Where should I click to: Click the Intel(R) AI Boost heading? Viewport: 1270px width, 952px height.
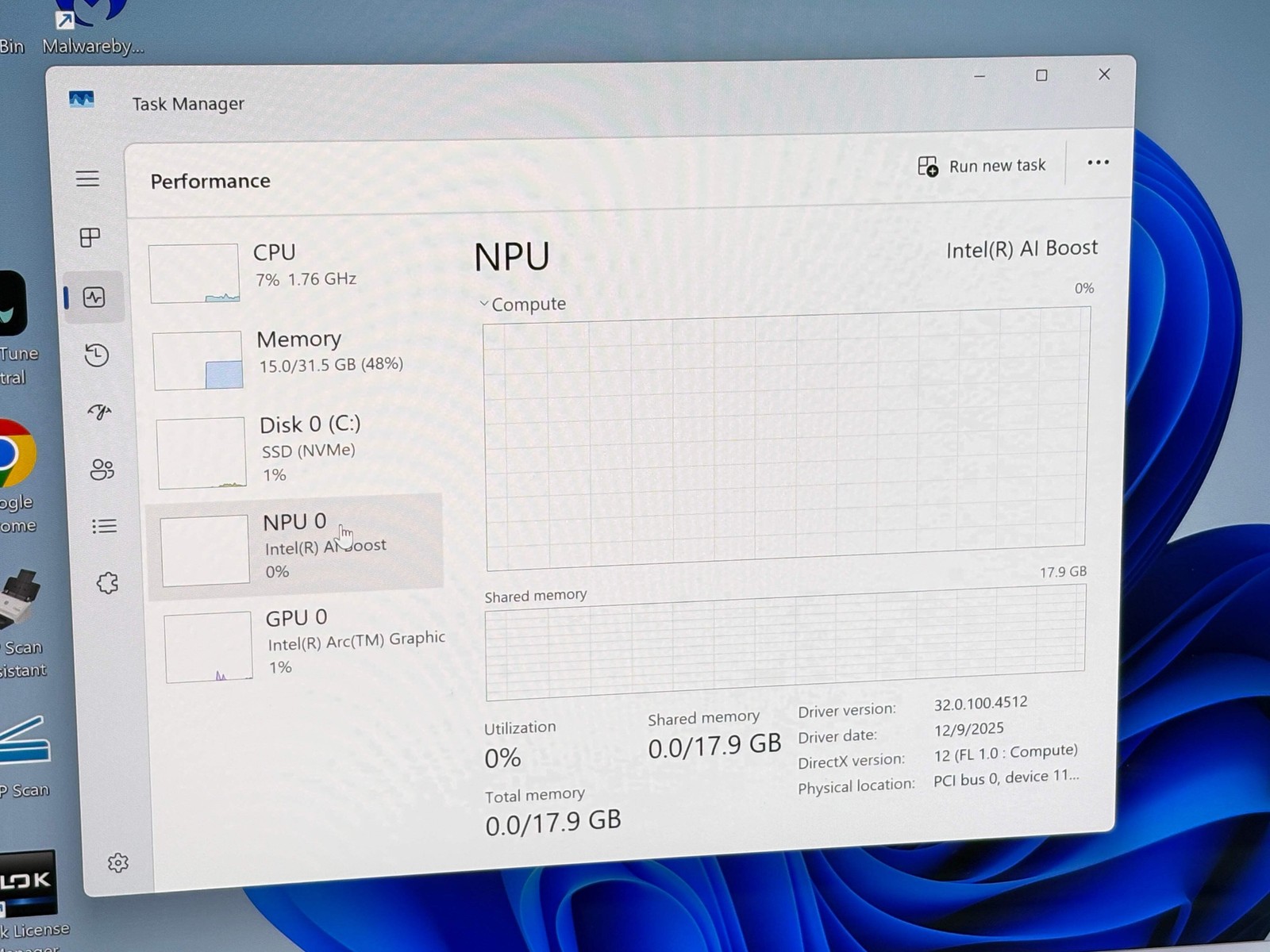tap(1022, 249)
